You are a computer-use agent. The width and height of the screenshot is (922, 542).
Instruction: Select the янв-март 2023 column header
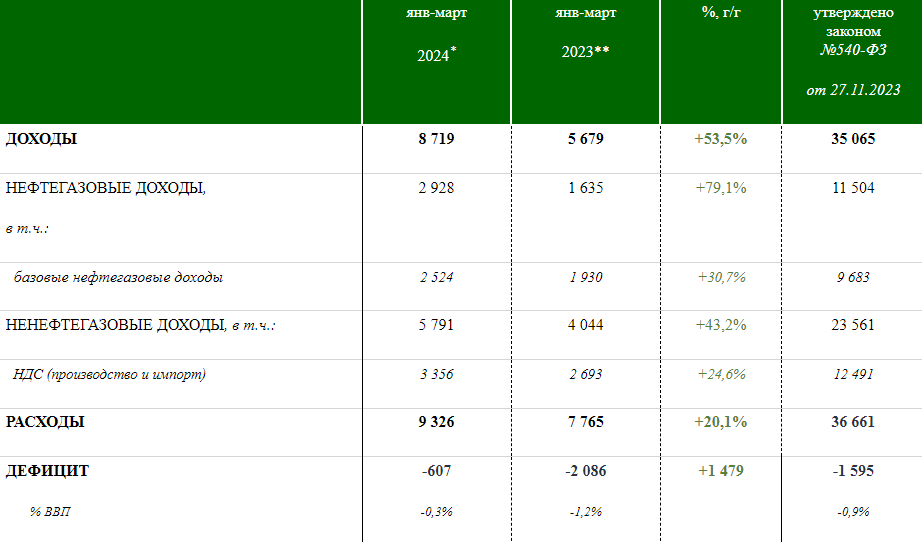coord(585,35)
